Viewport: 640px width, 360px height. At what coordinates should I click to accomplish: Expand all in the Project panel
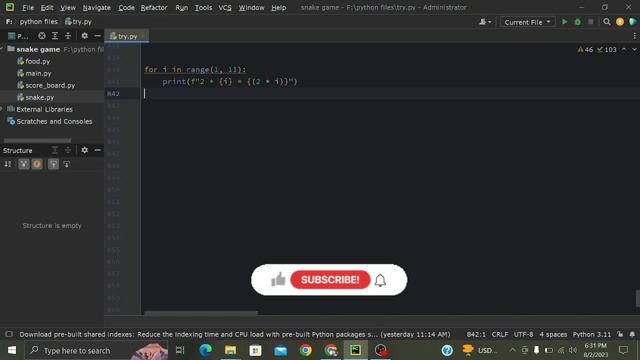(x=55, y=36)
